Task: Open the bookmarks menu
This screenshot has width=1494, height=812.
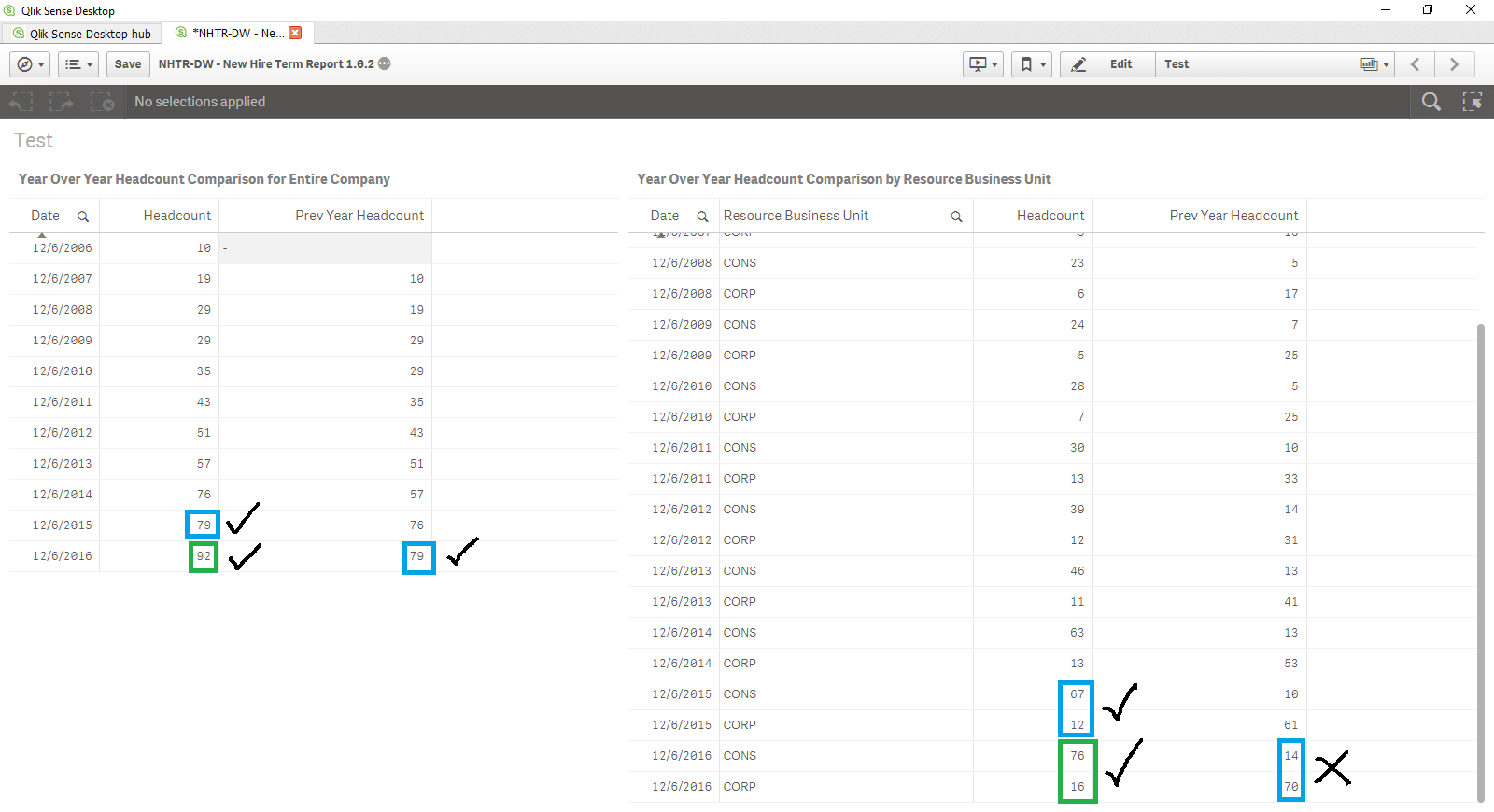Action: point(1032,64)
